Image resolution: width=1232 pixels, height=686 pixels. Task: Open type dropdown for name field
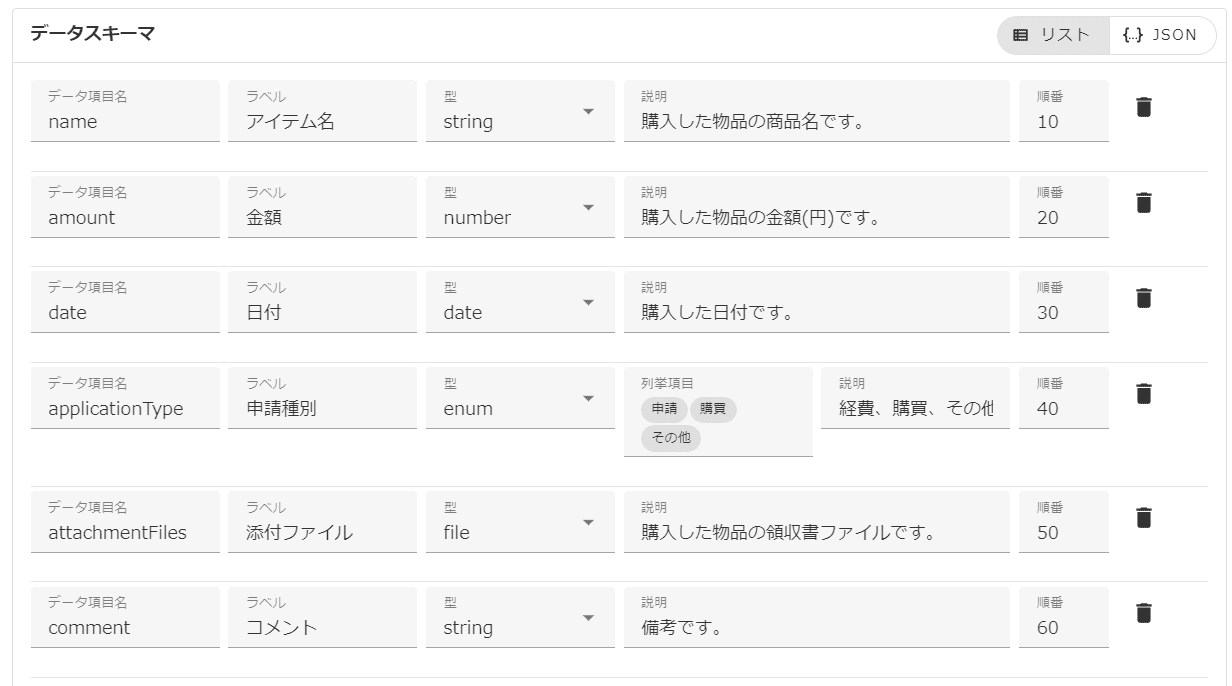(588, 111)
